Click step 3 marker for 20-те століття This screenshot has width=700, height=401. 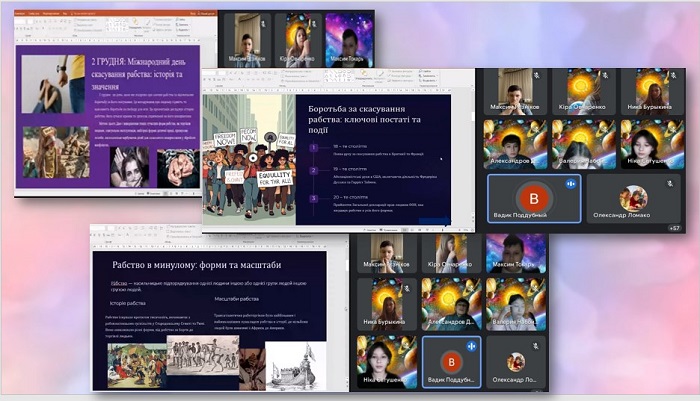tap(314, 198)
